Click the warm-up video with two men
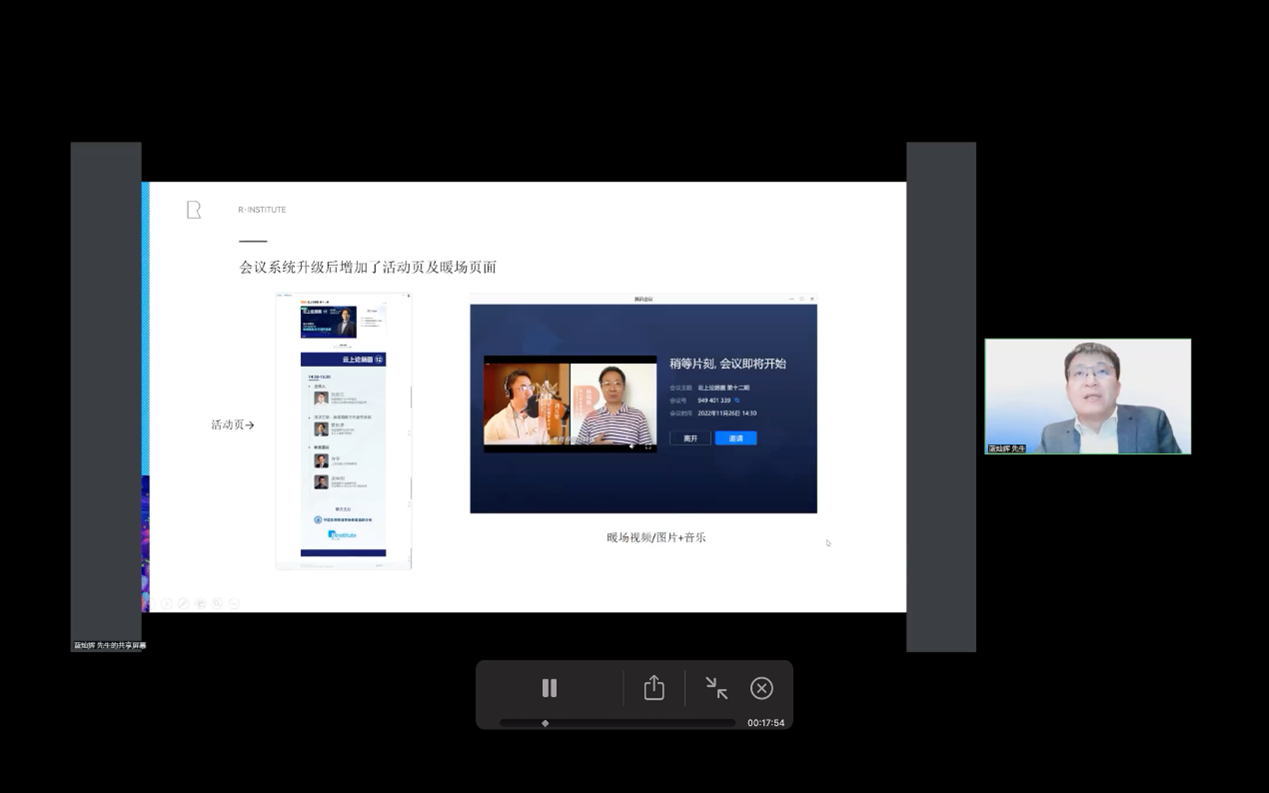Image resolution: width=1269 pixels, height=793 pixels. coord(570,402)
